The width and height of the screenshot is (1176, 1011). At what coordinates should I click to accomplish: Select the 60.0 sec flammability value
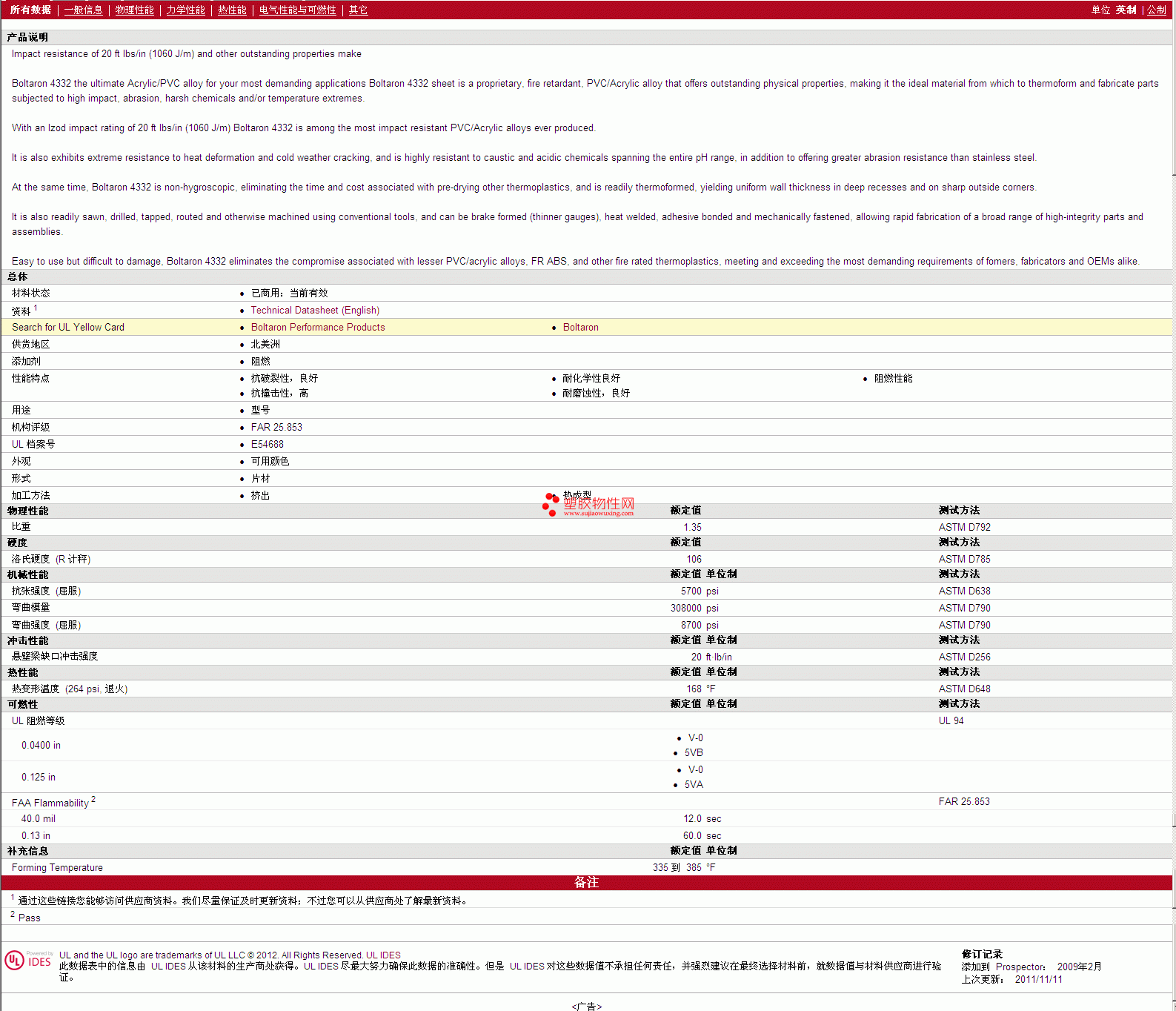(702, 835)
